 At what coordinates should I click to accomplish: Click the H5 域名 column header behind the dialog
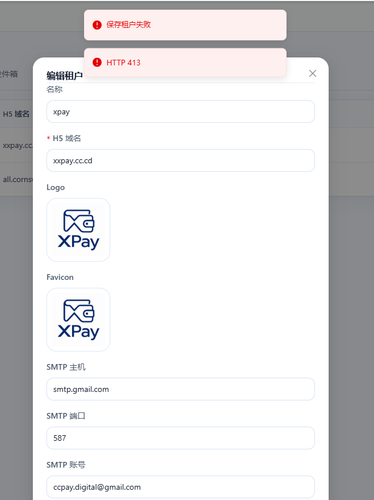(x=16, y=114)
